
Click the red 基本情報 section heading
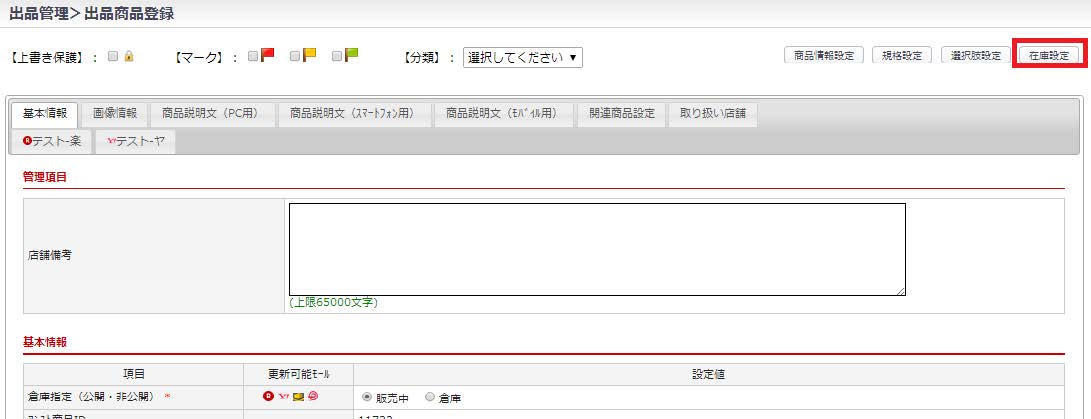click(x=45, y=342)
